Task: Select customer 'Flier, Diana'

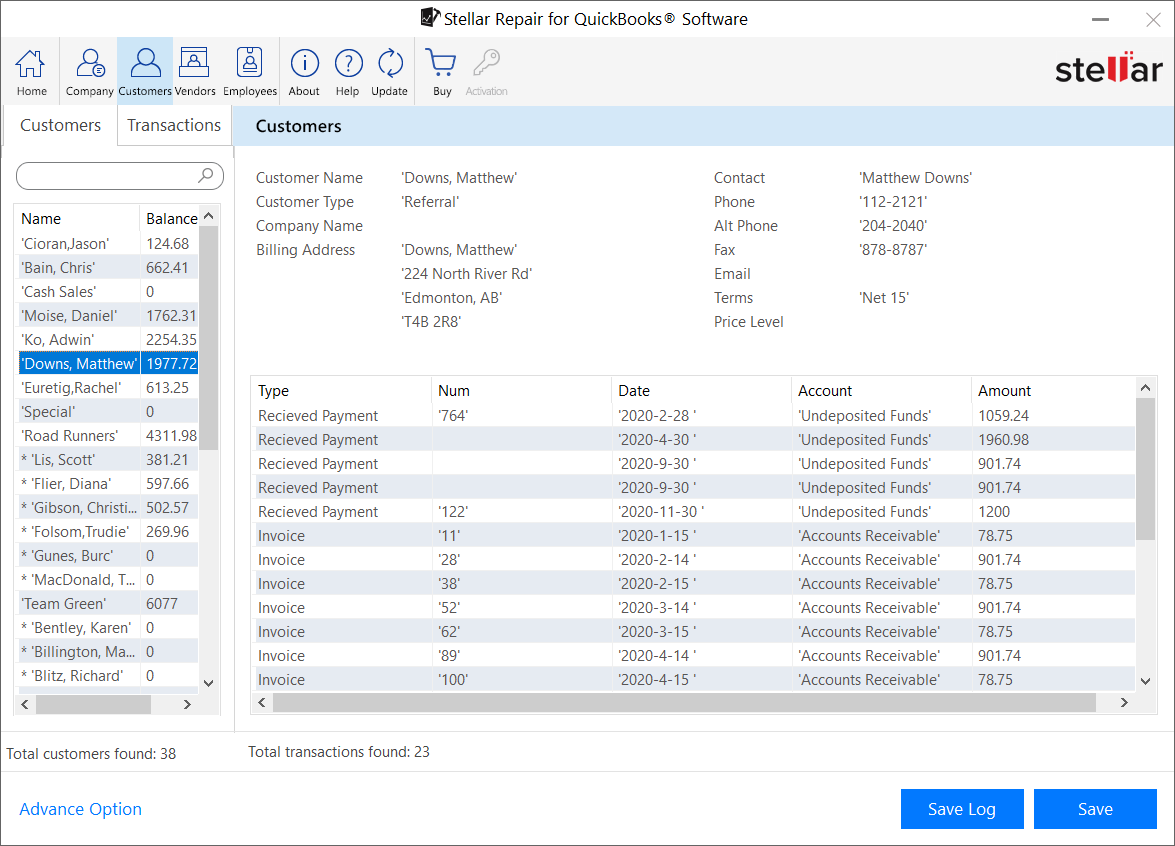Action: pos(109,483)
